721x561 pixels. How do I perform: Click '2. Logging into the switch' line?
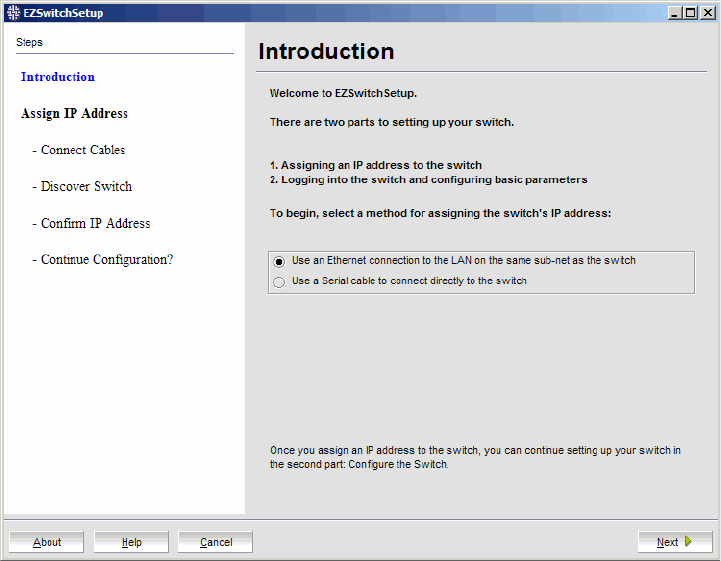point(429,179)
